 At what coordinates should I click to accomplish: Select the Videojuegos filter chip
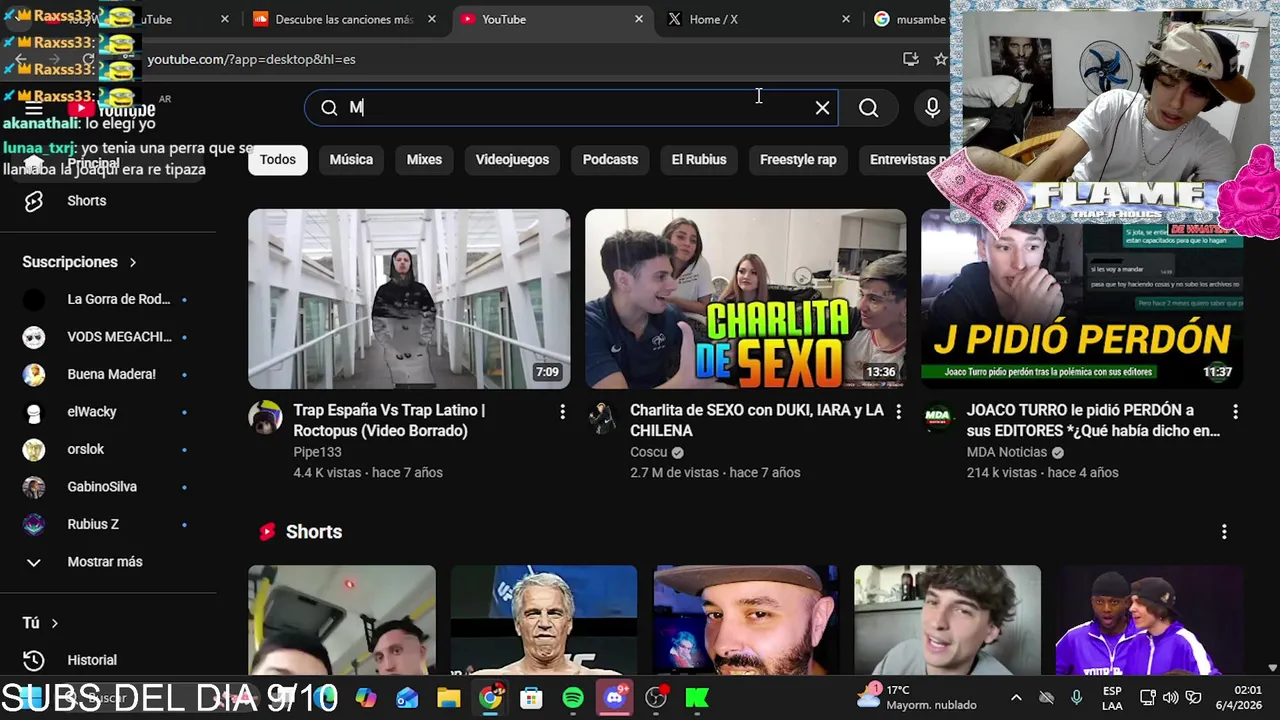point(512,160)
